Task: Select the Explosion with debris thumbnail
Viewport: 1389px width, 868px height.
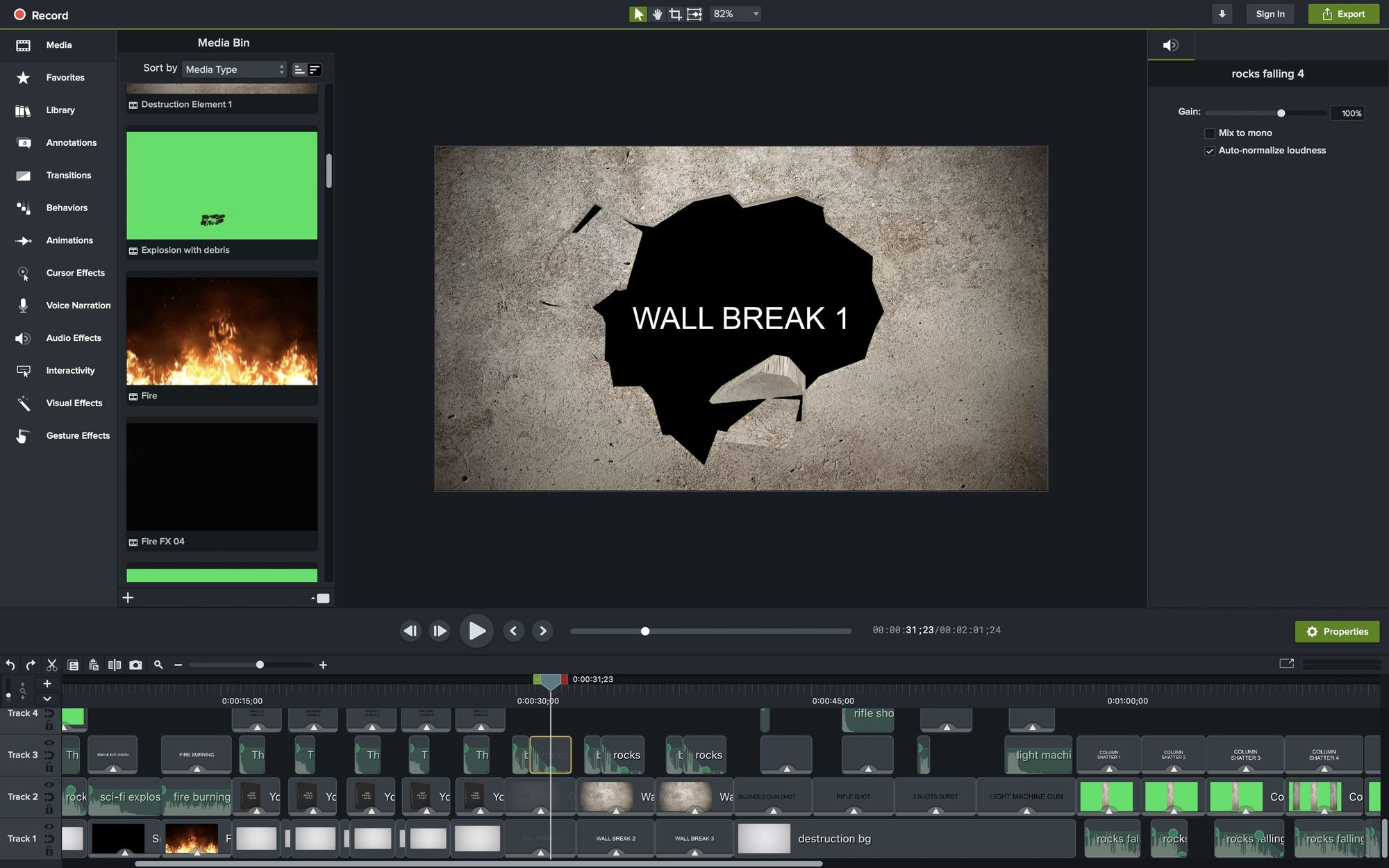Action: click(222, 185)
